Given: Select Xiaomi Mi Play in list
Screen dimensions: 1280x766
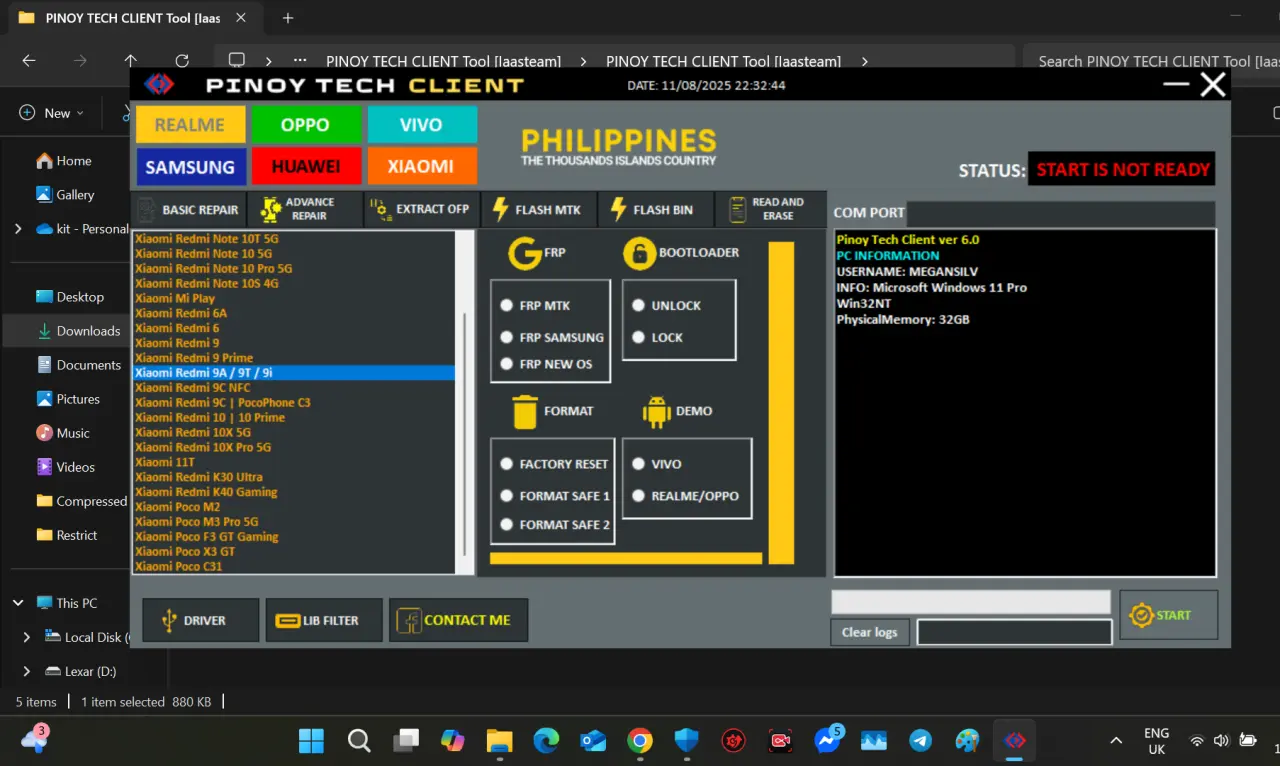Looking at the screenshot, I should (293, 298).
